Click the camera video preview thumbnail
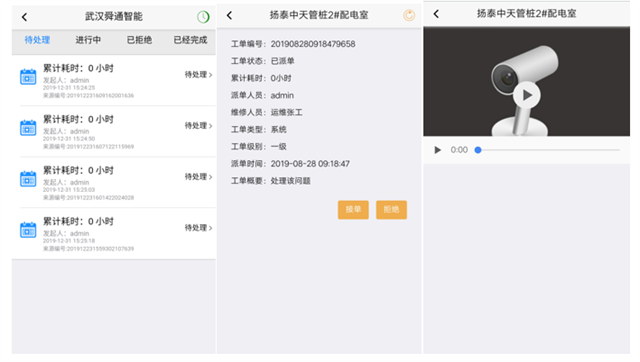The width and height of the screenshot is (640, 362). click(527, 82)
